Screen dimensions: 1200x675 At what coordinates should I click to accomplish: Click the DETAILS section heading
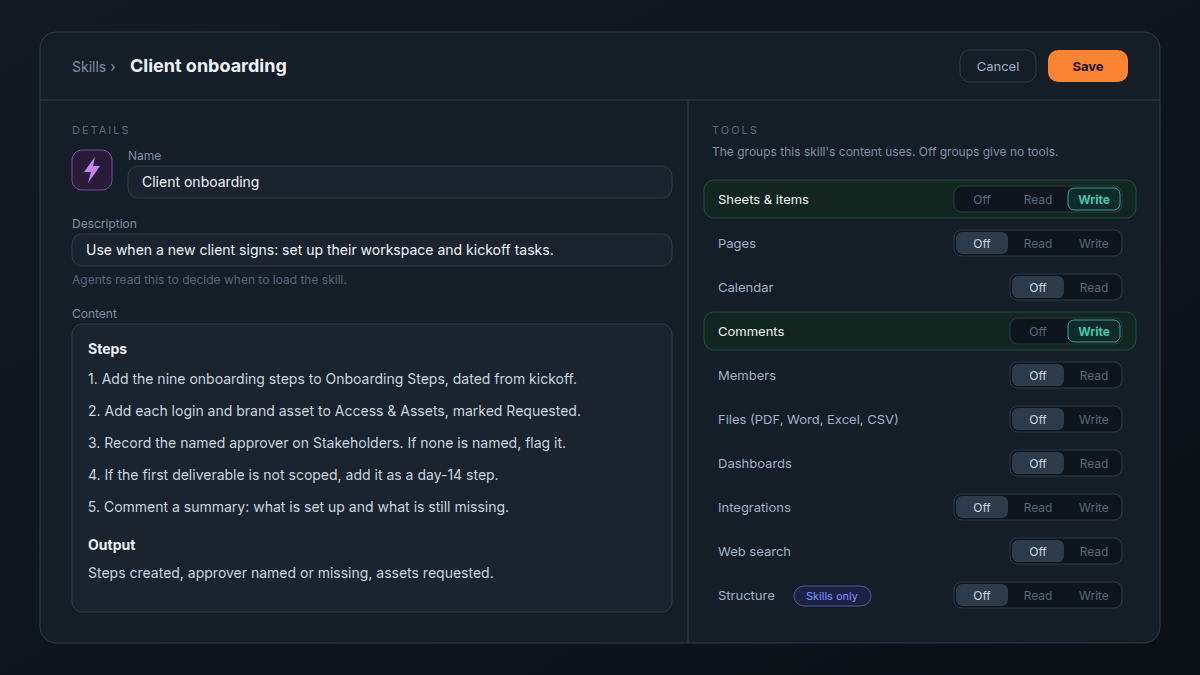(101, 130)
